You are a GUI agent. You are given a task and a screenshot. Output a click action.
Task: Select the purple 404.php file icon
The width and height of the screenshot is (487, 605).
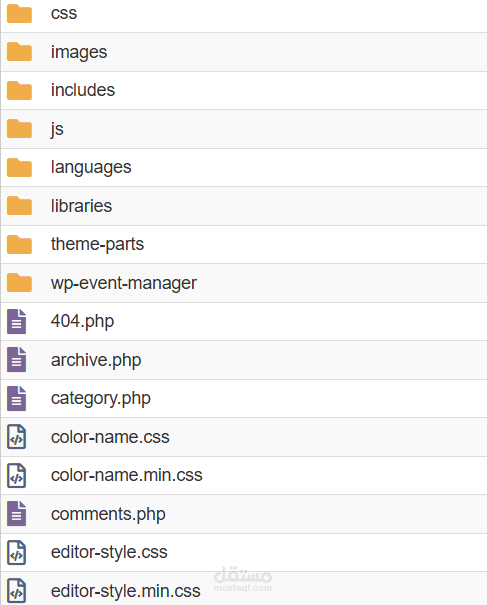tap(17, 321)
